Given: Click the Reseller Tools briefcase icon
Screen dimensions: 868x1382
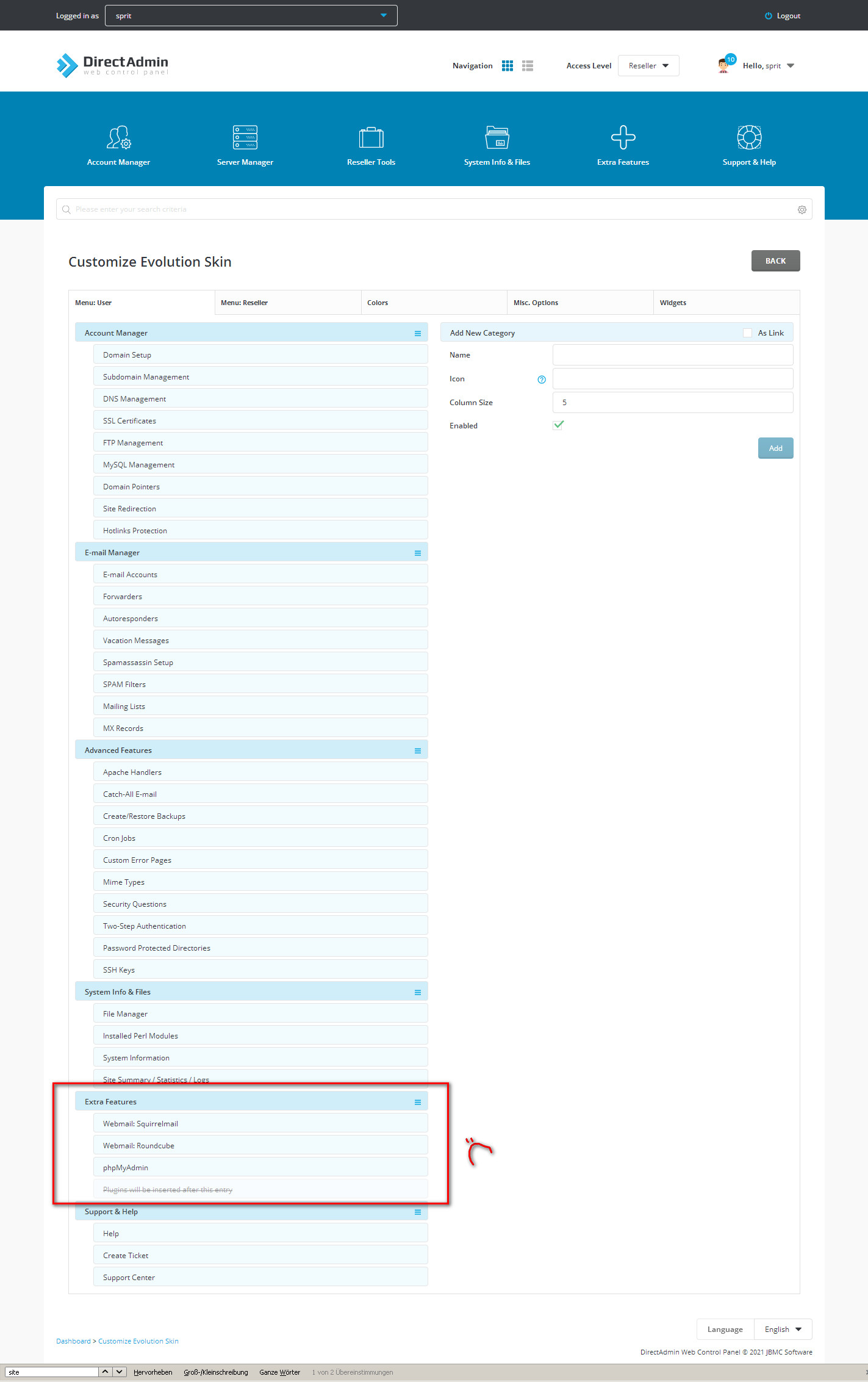Looking at the screenshot, I should [x=371, y=138].
